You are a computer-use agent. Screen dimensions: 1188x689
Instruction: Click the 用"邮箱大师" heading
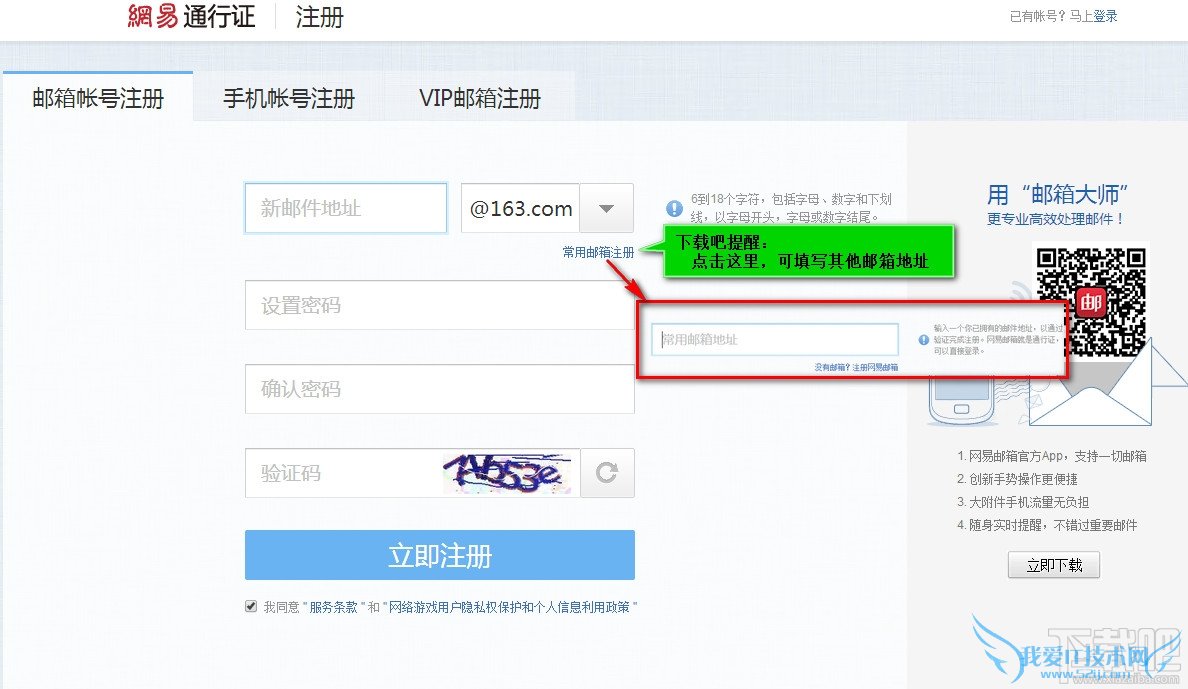click(x=1057, y=195)
